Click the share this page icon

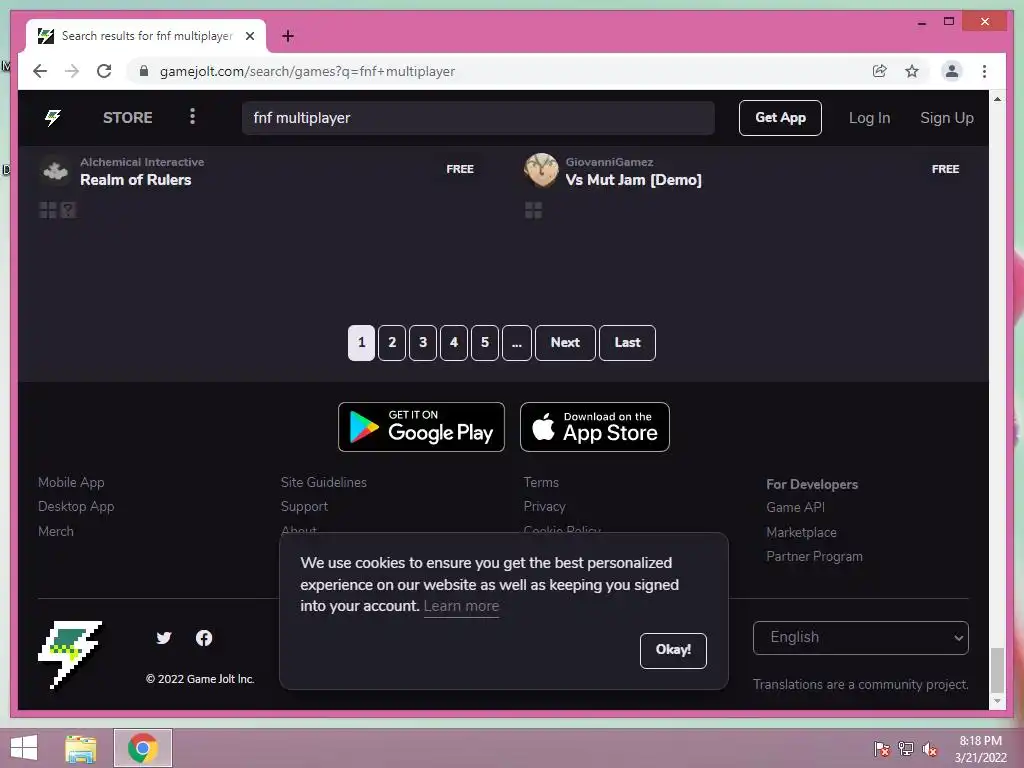880,71
